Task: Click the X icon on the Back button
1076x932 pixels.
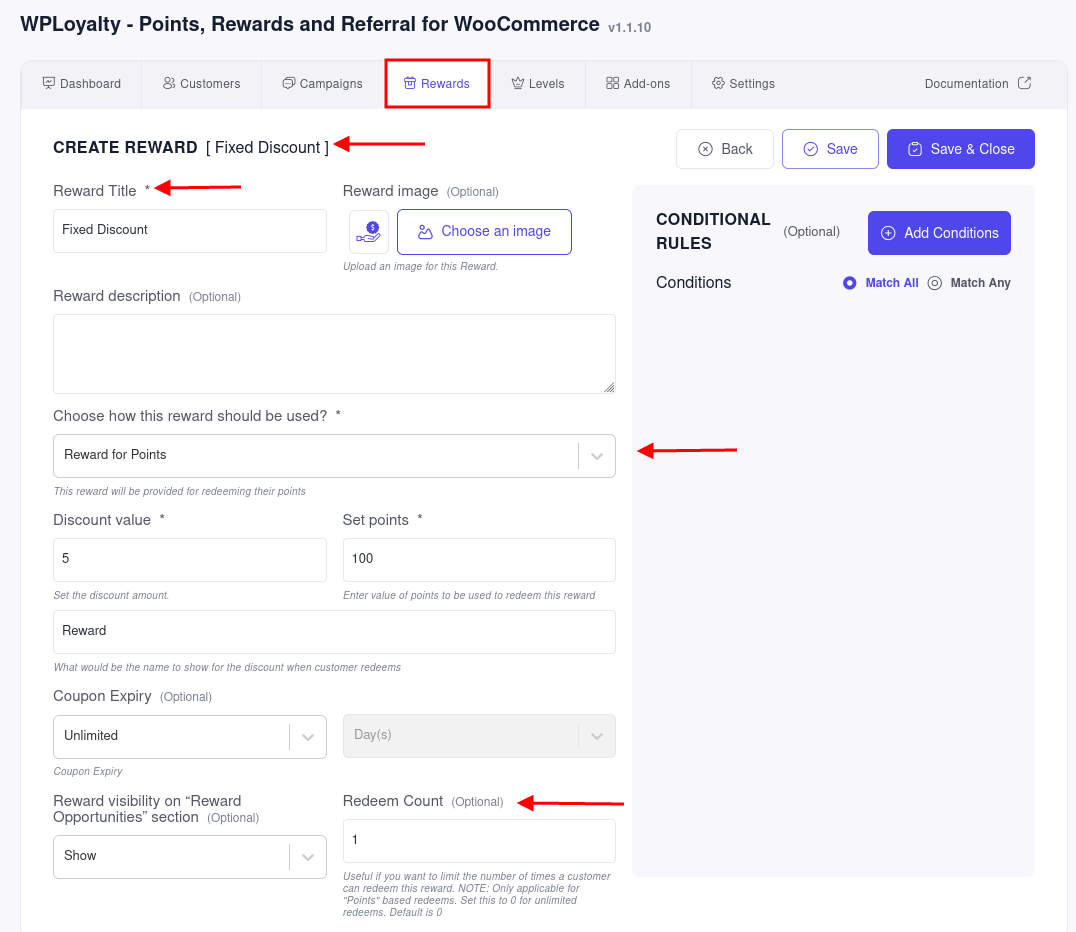Action: click(x=705, y=149)
